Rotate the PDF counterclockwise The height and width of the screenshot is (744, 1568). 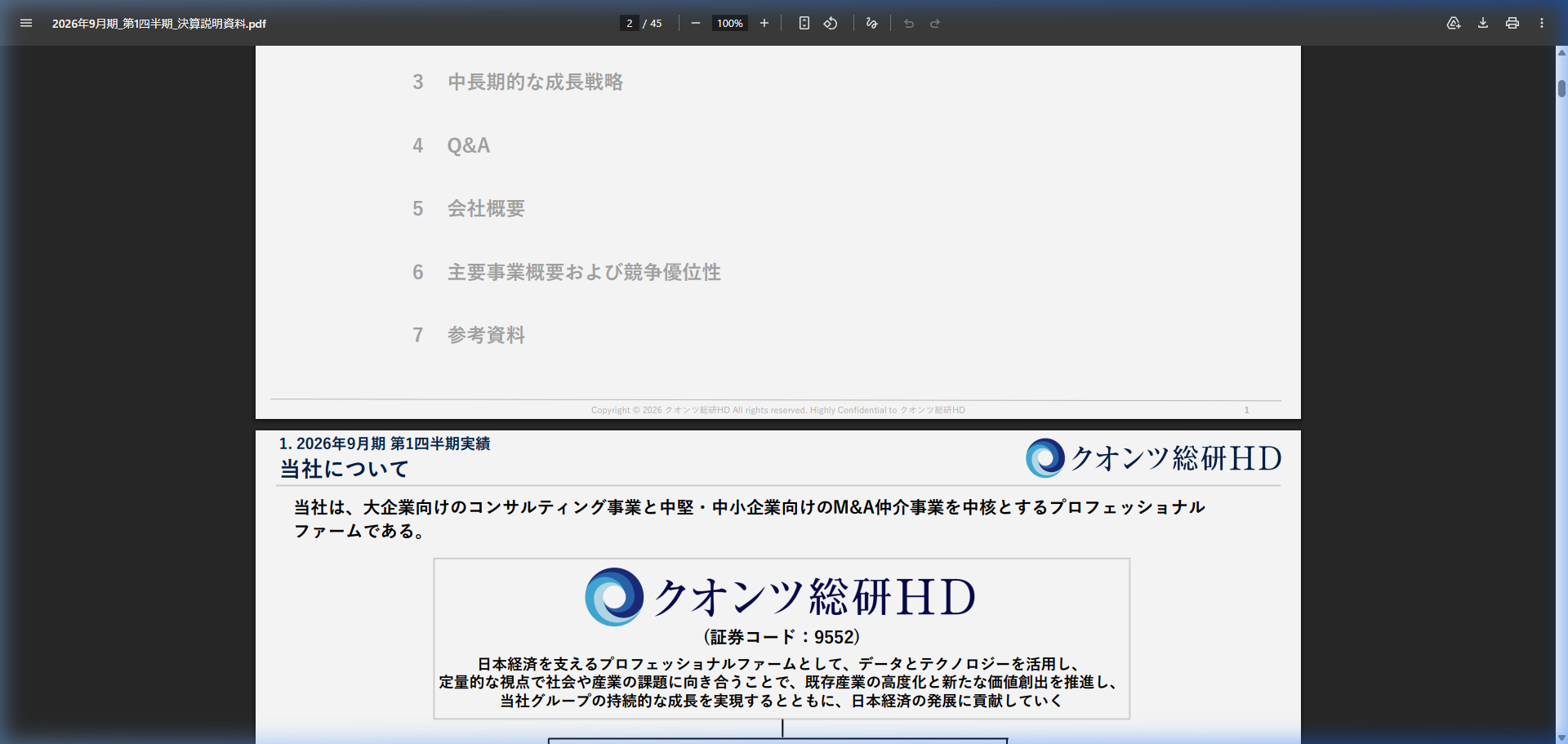pos(831,23)
